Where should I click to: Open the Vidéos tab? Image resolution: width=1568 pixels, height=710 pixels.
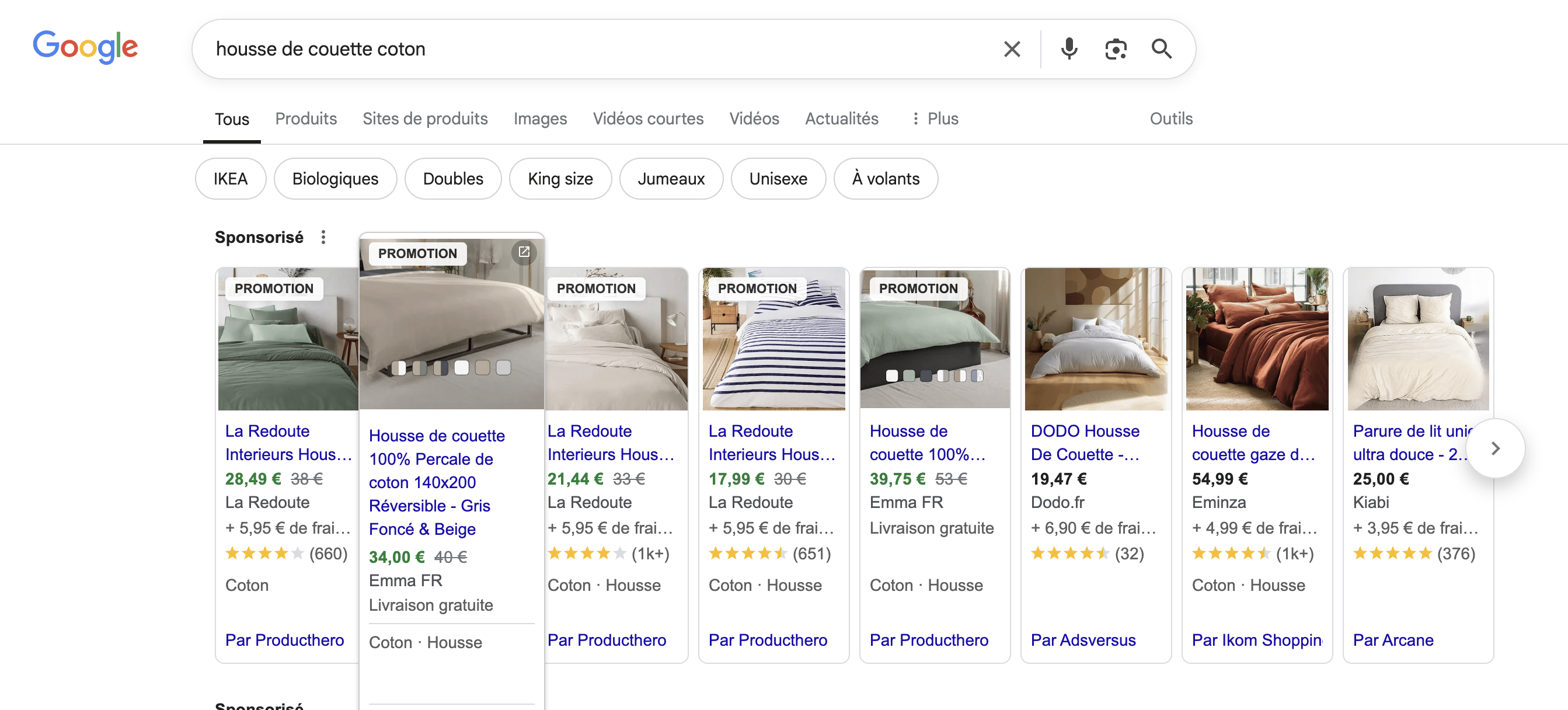pos(754,119)
